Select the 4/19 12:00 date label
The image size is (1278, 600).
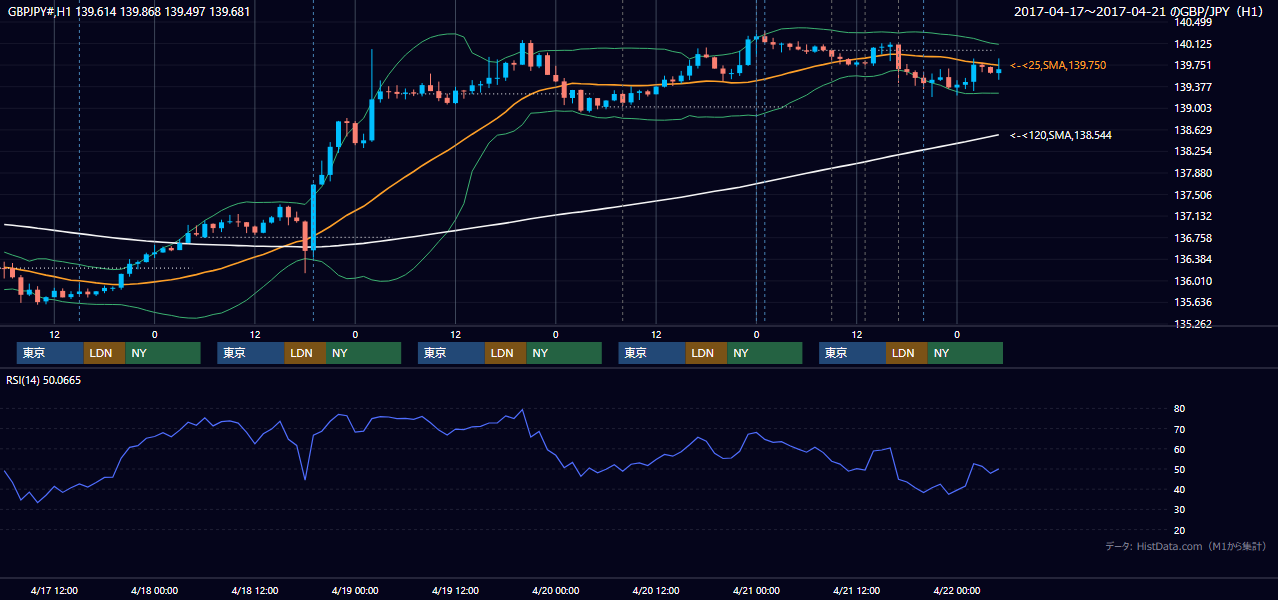tap(456, 590)
